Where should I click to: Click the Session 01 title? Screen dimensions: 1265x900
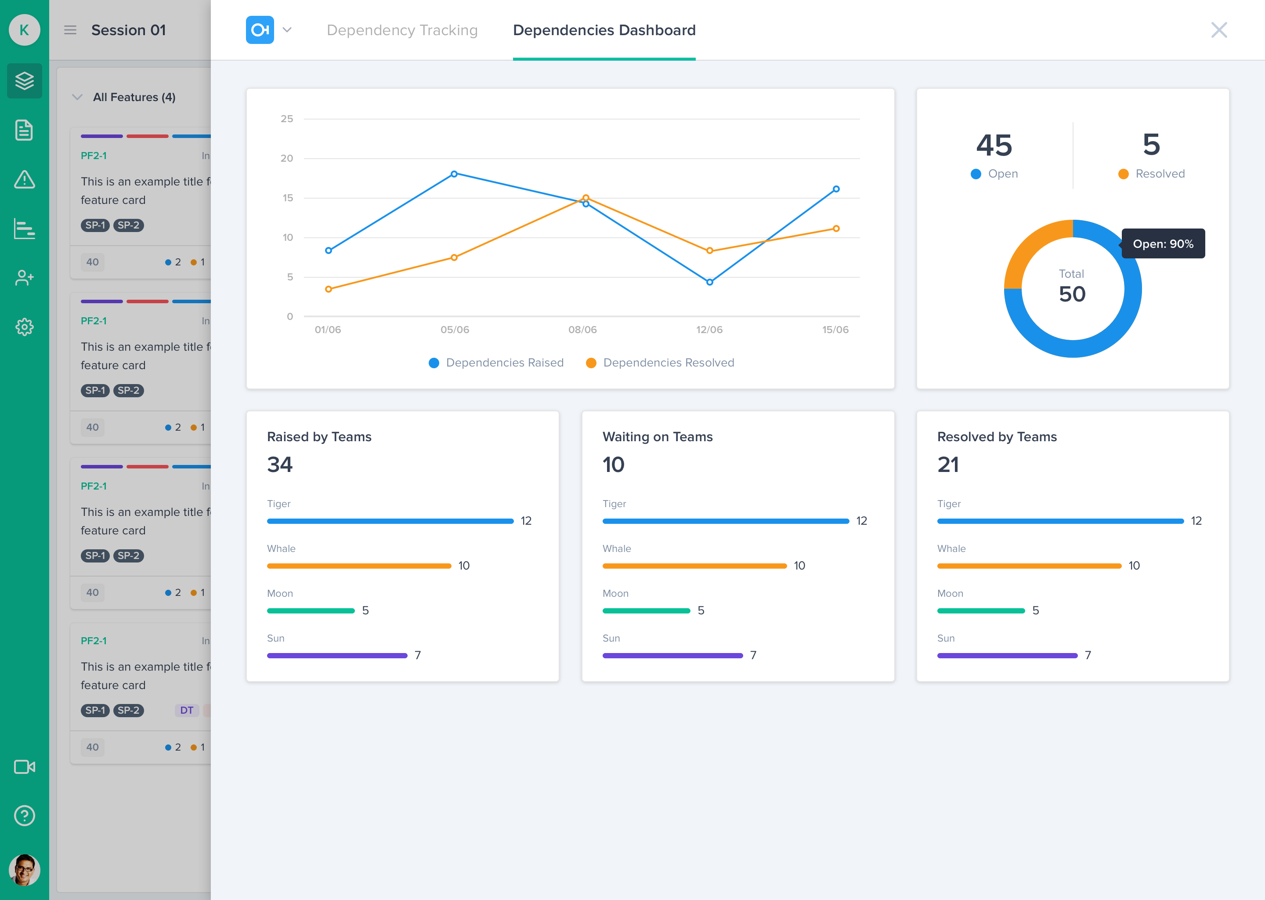(128, 30)
